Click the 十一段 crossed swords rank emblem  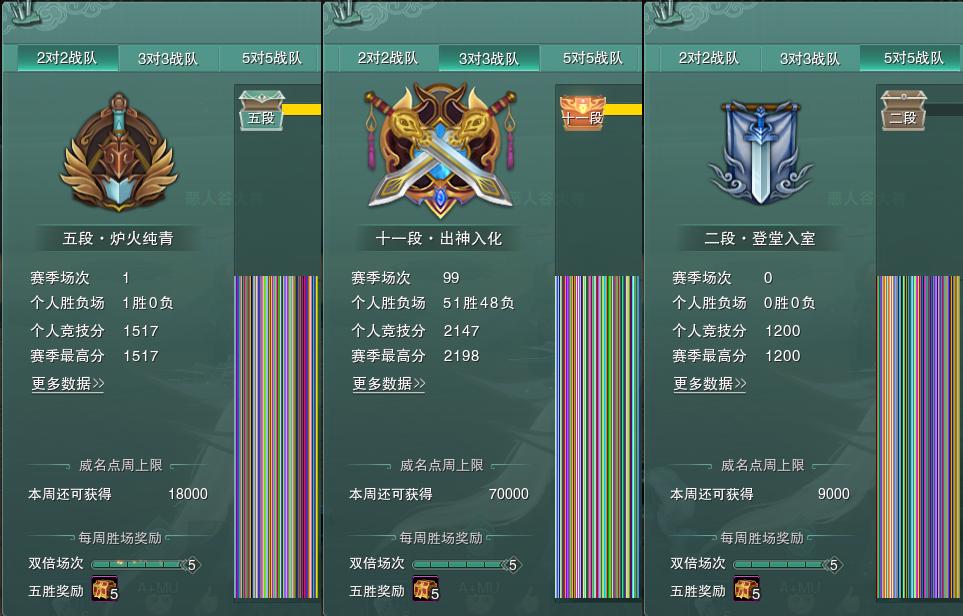[x=440, y=150]
